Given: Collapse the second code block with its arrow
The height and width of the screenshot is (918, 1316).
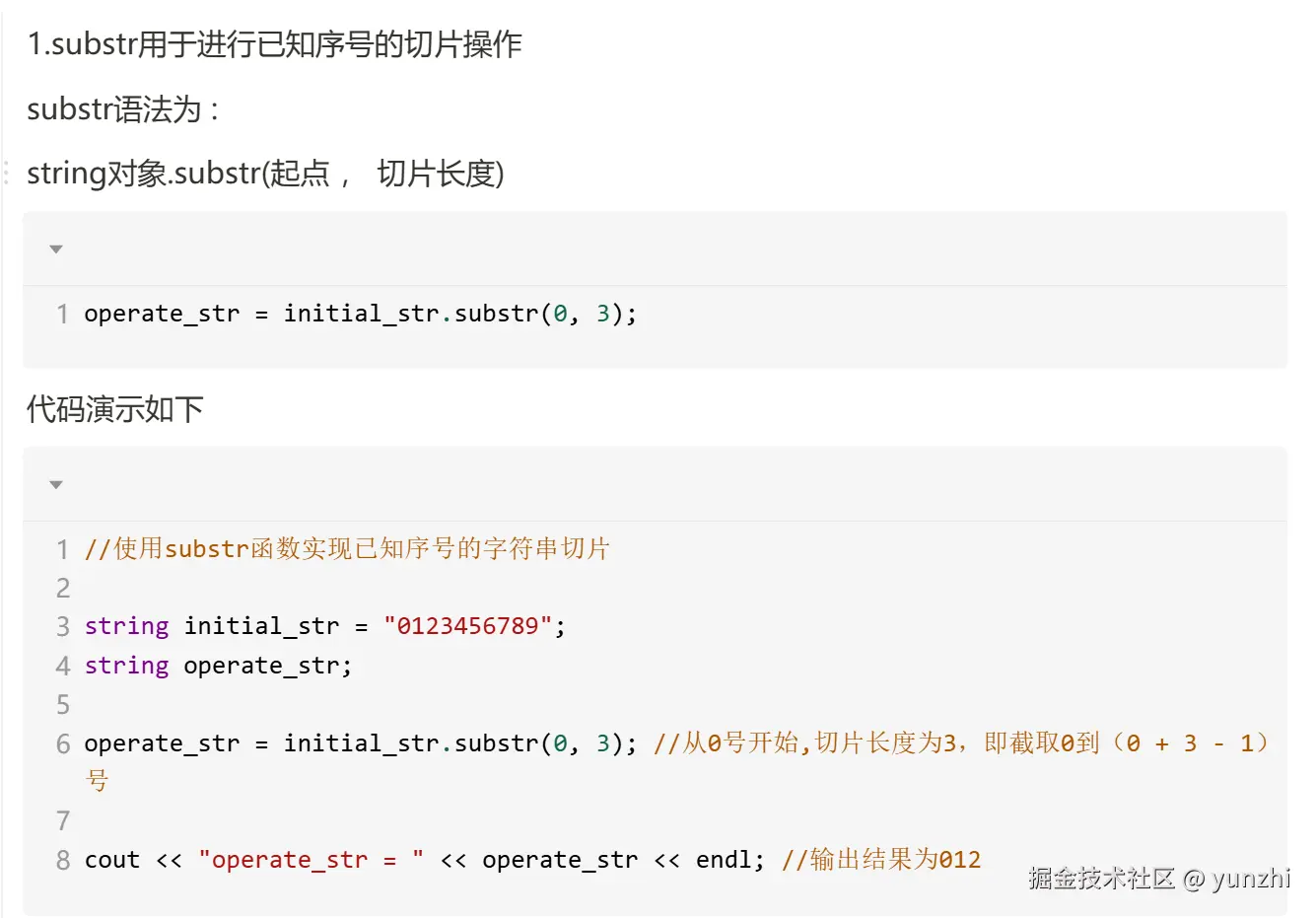Looking at the screenshot, I should tap(56, 485).
